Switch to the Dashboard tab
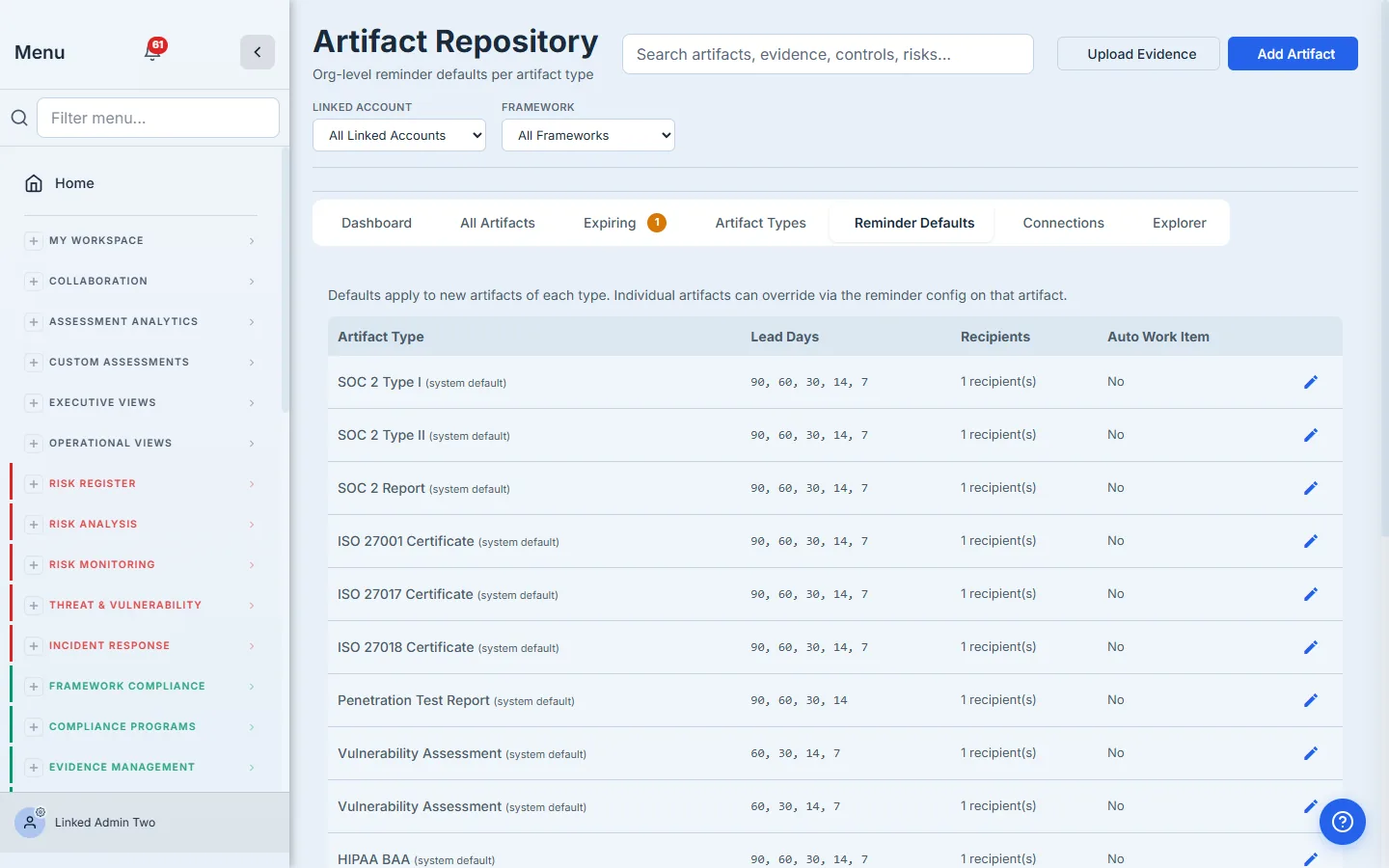This screenshot has width=1389, height=868. [x=376, y=223]
